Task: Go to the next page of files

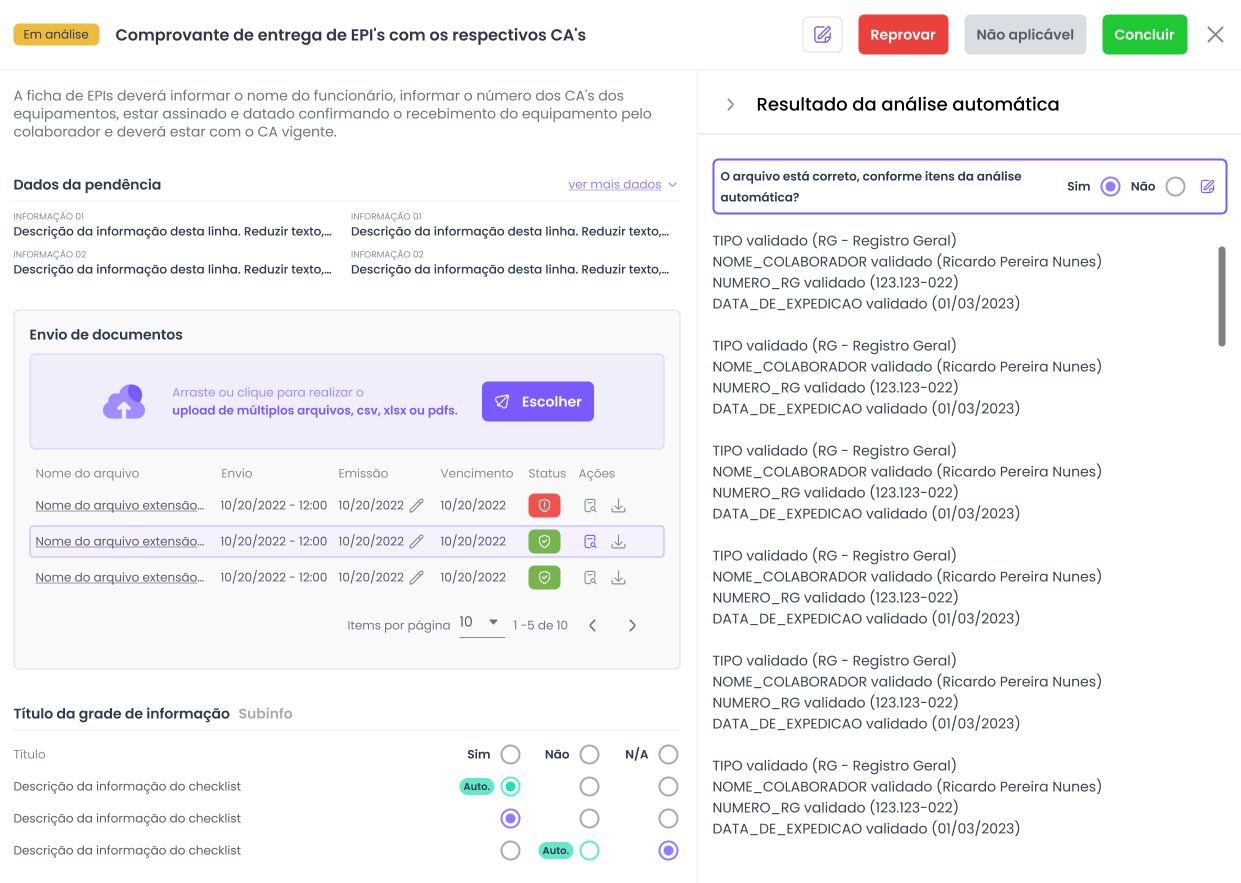Action: (632, 626)
